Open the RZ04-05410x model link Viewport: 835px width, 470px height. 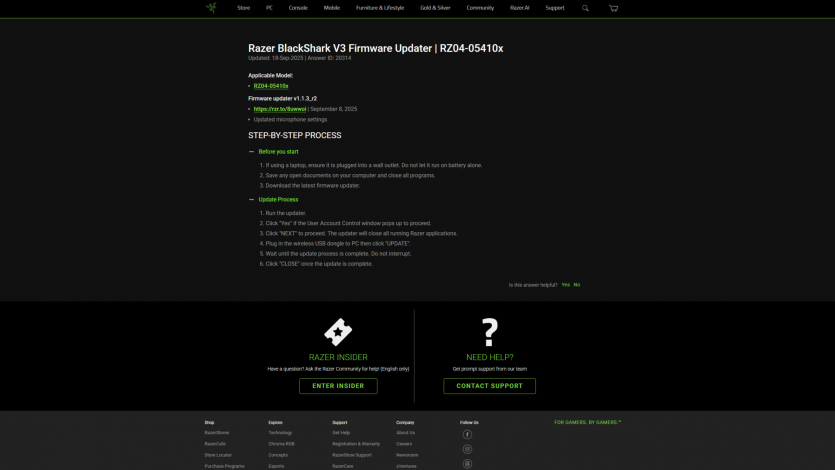[270, 86]
